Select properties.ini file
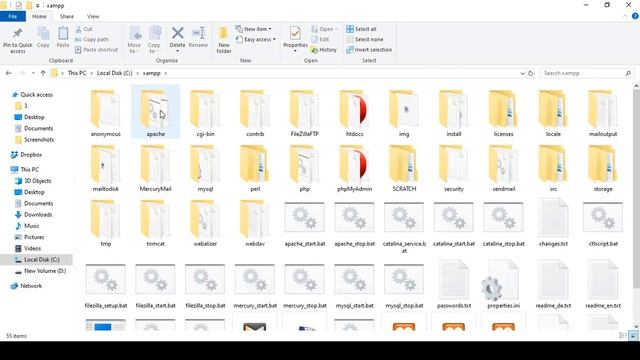Image resolution: width=640 pixels, height=360 pixels. tap(503, 284)
